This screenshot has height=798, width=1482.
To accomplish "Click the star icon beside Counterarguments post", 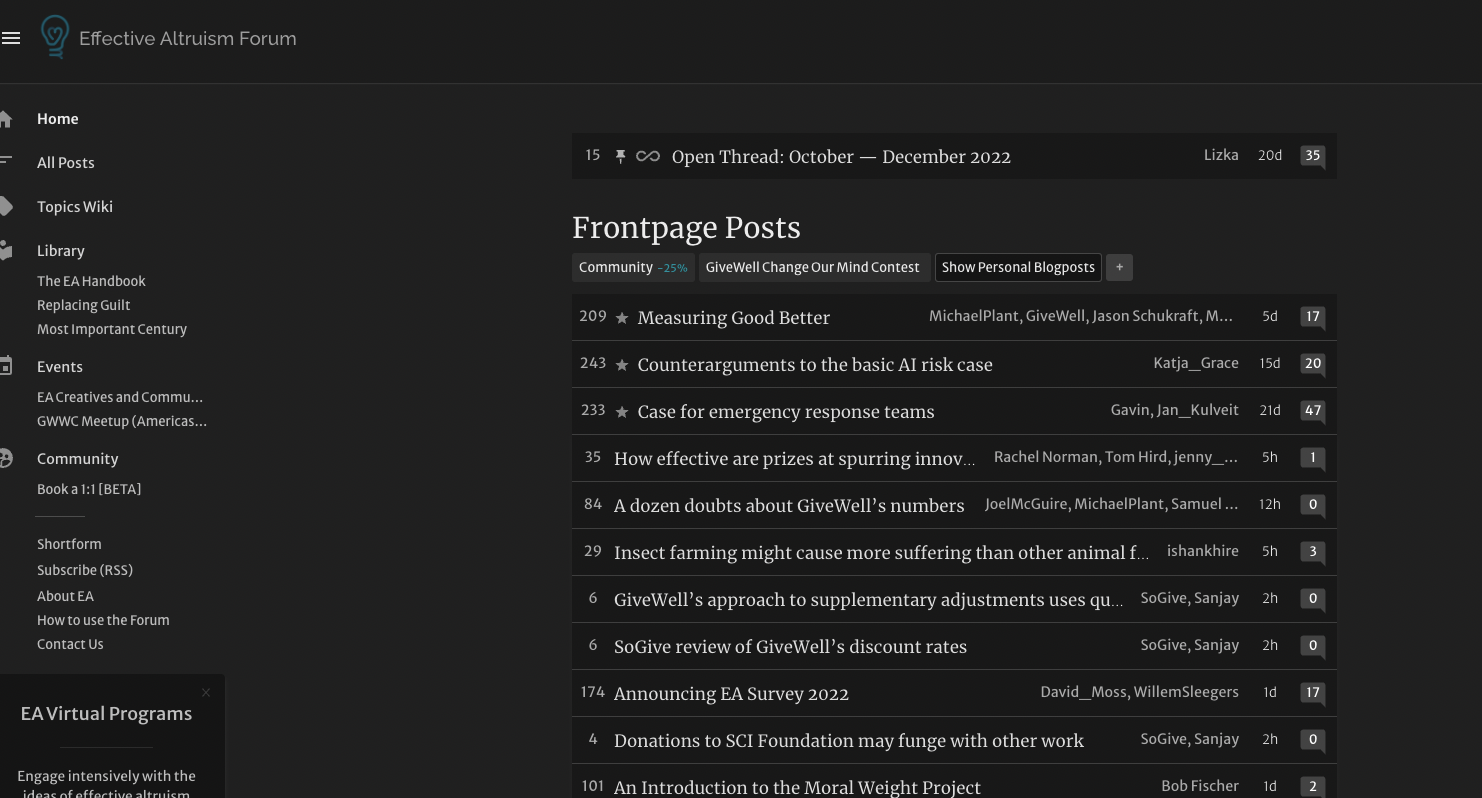I will click(622, 365).
